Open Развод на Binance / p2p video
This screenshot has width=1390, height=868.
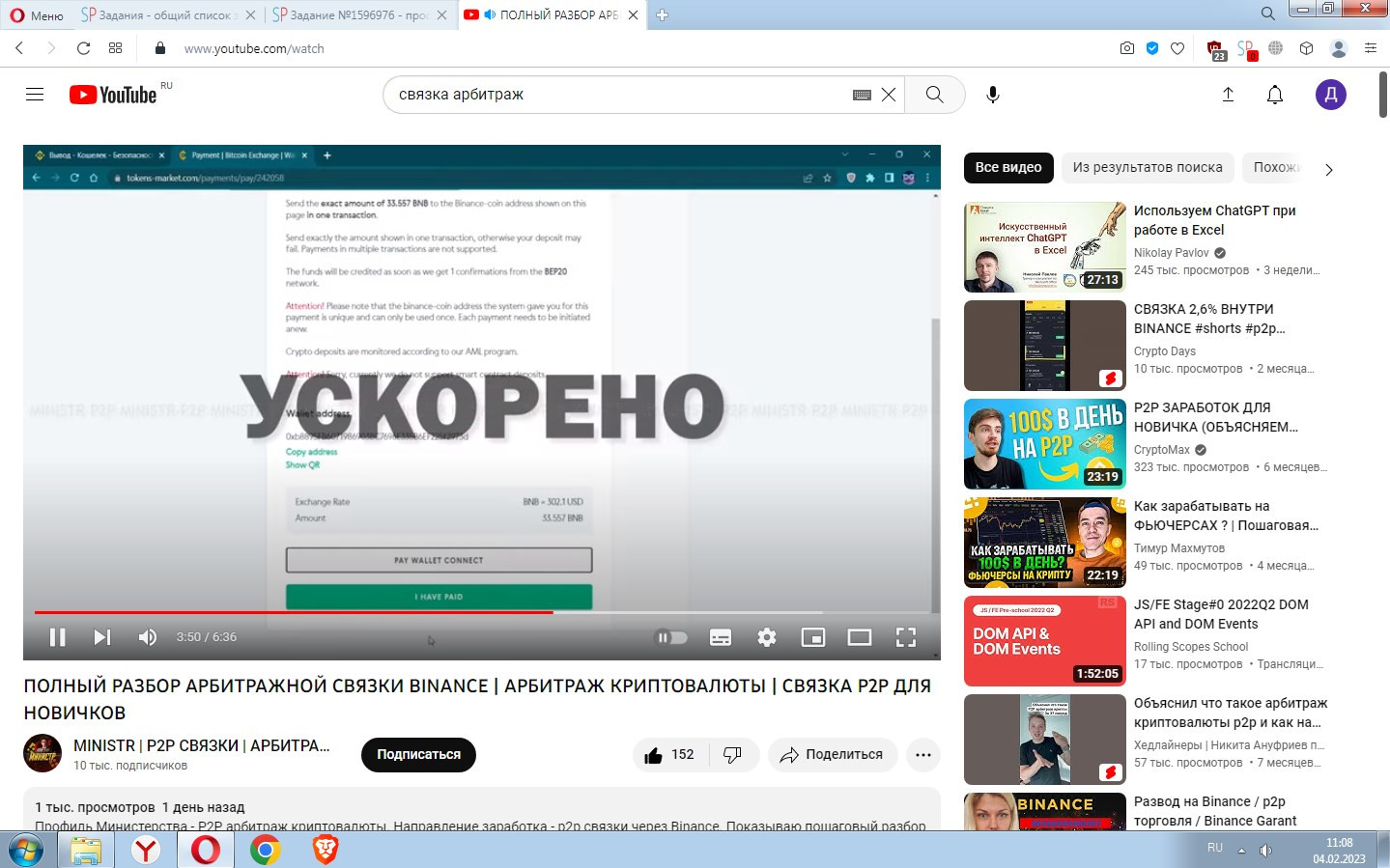(x=1215, y=811)
